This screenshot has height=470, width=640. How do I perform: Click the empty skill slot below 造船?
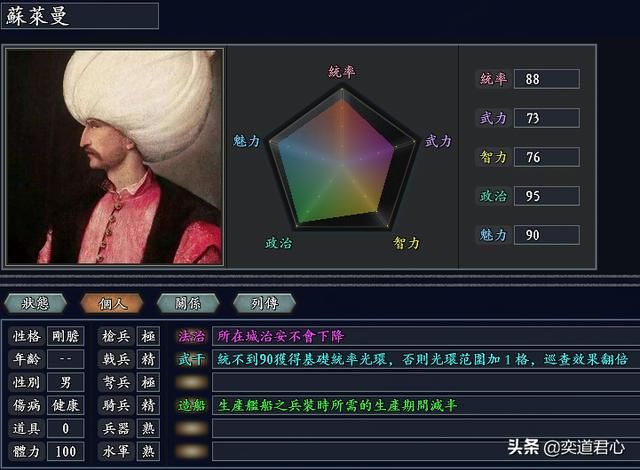tap(191, 428)
